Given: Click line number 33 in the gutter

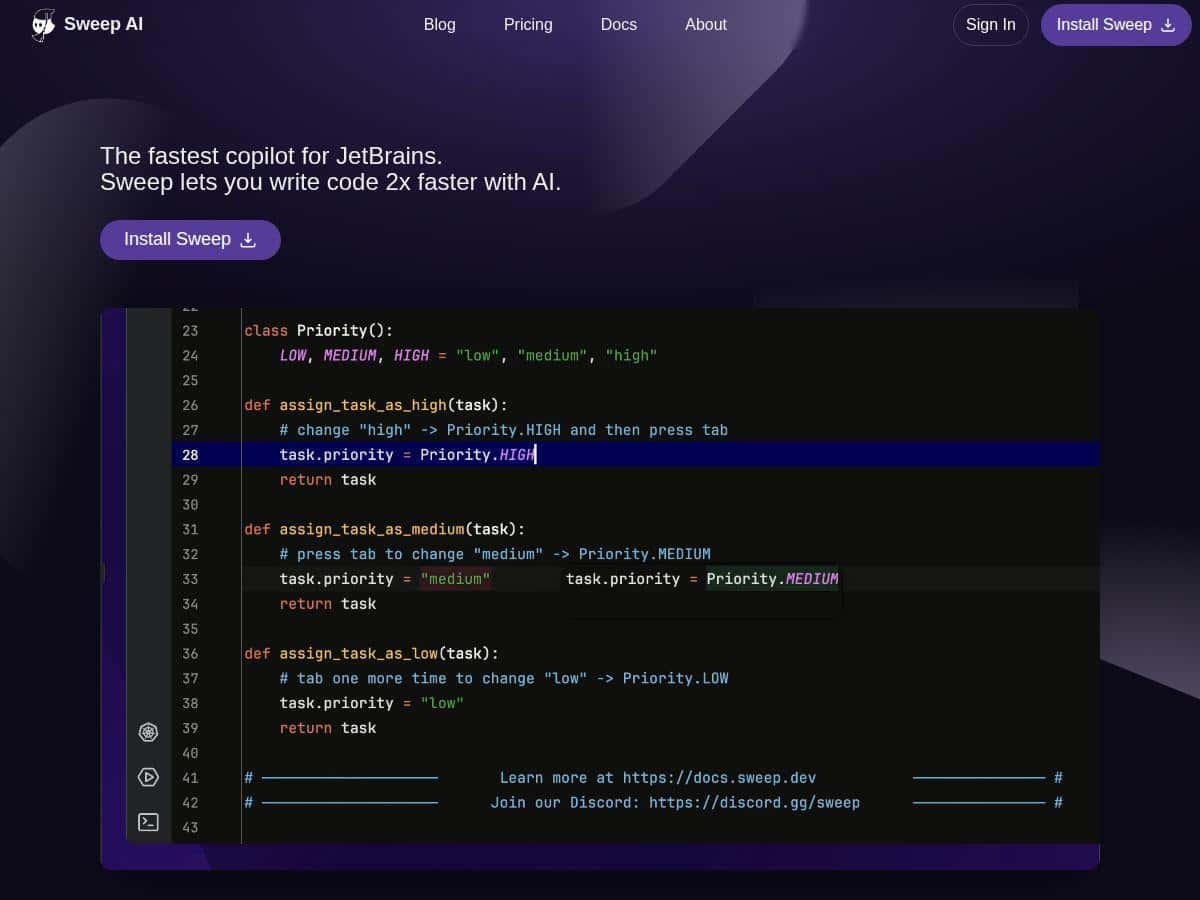Looking at the screenshot, I should [x=190, y=578].
